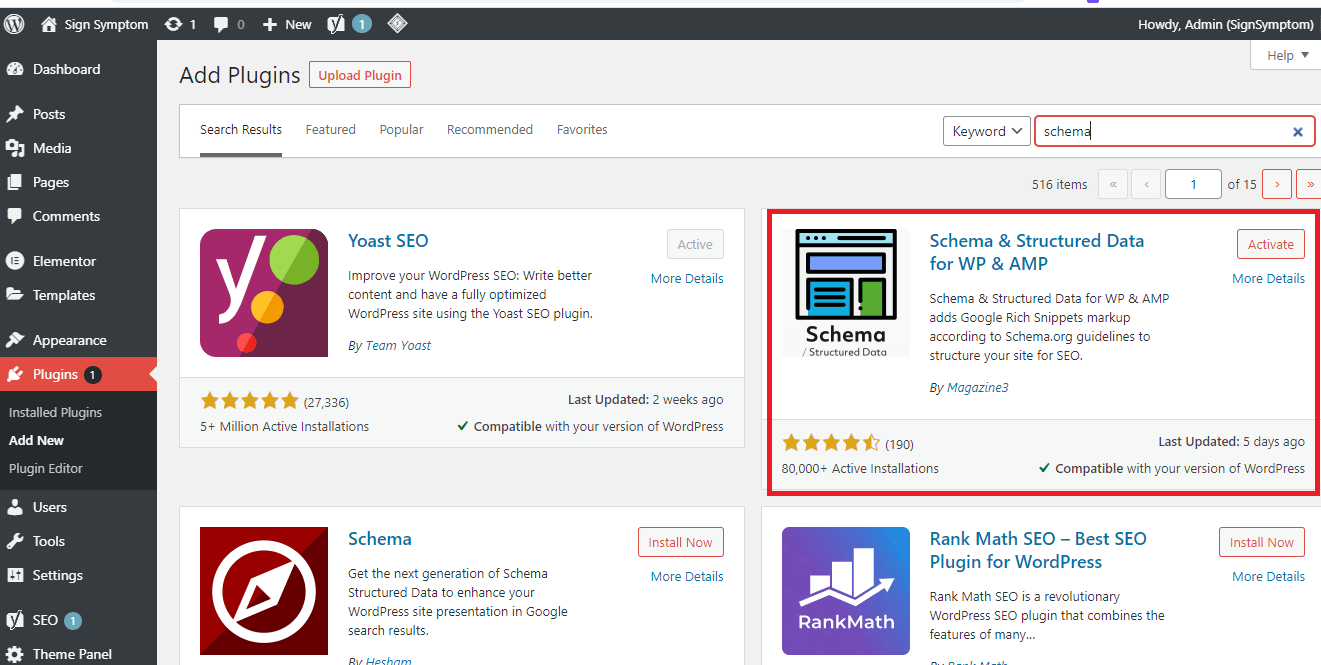Open the Howdy, Admin account menu
This screenshot has width=1321, height=665.
1226,24
